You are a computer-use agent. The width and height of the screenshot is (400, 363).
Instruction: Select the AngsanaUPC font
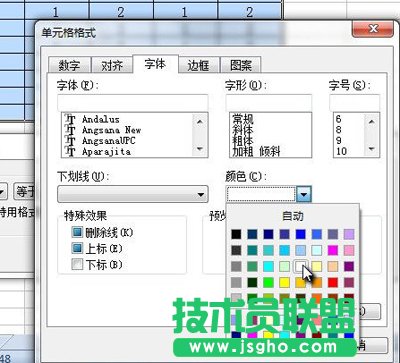pos(108,141)
